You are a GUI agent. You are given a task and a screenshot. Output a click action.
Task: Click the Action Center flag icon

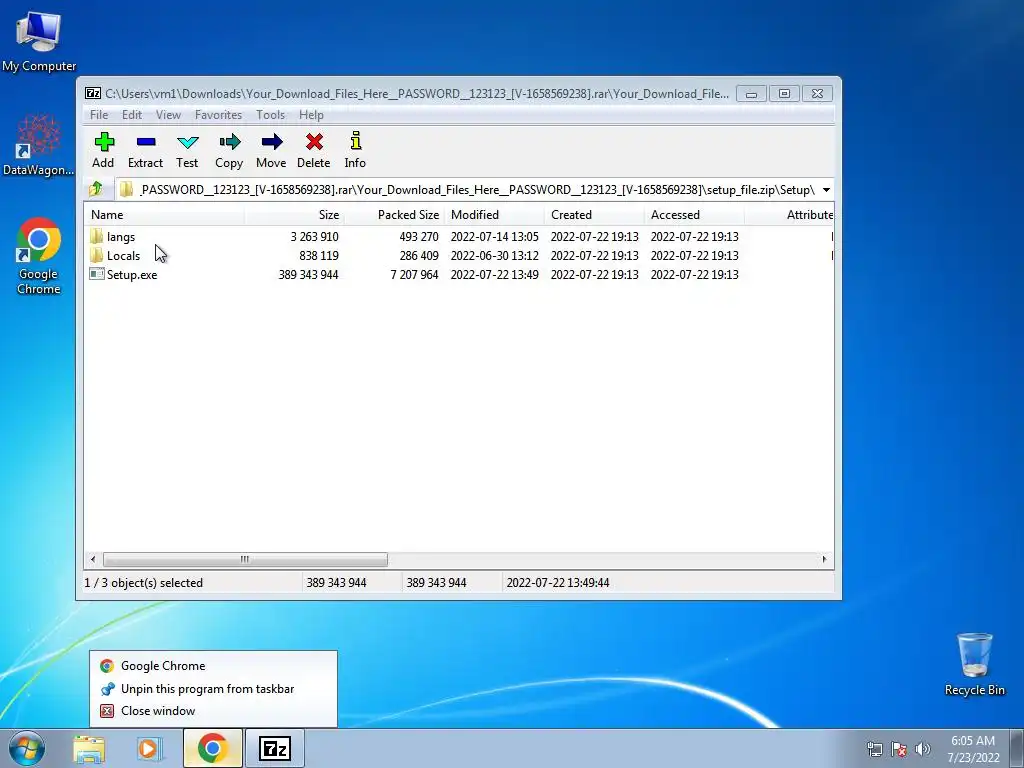[899, 749]
